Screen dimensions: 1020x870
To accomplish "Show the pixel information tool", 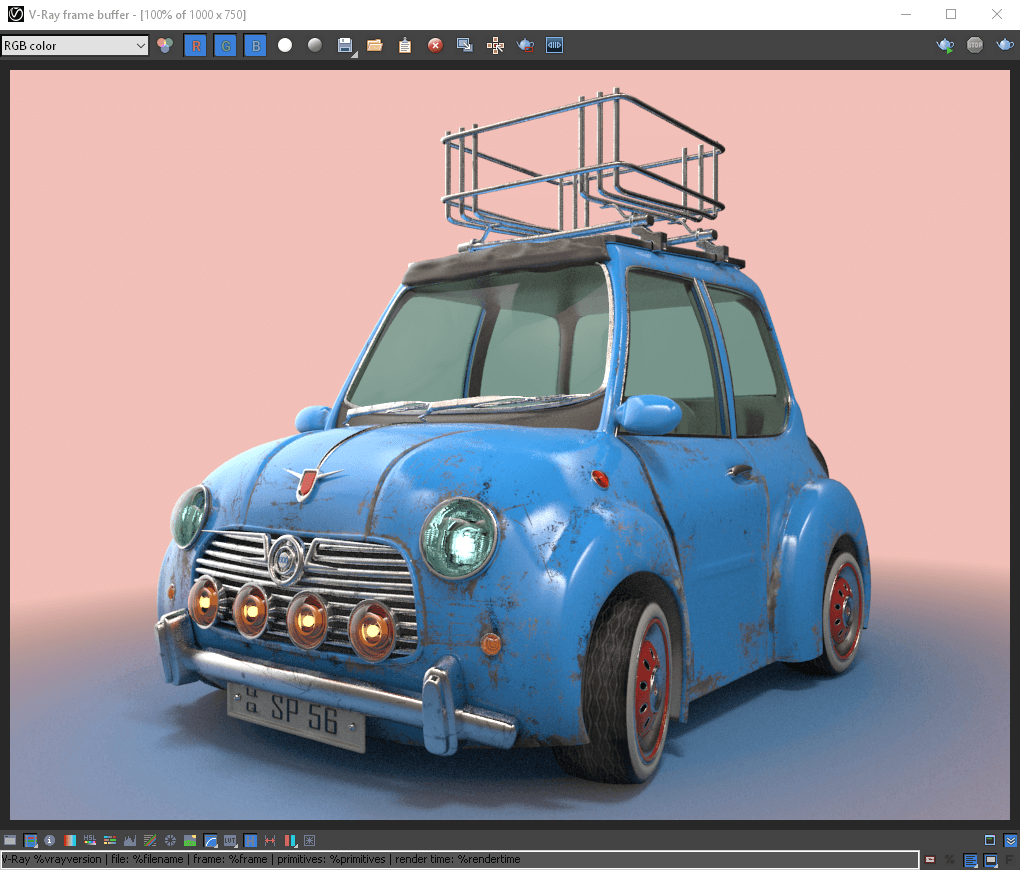I will click(x=49, y=840).
